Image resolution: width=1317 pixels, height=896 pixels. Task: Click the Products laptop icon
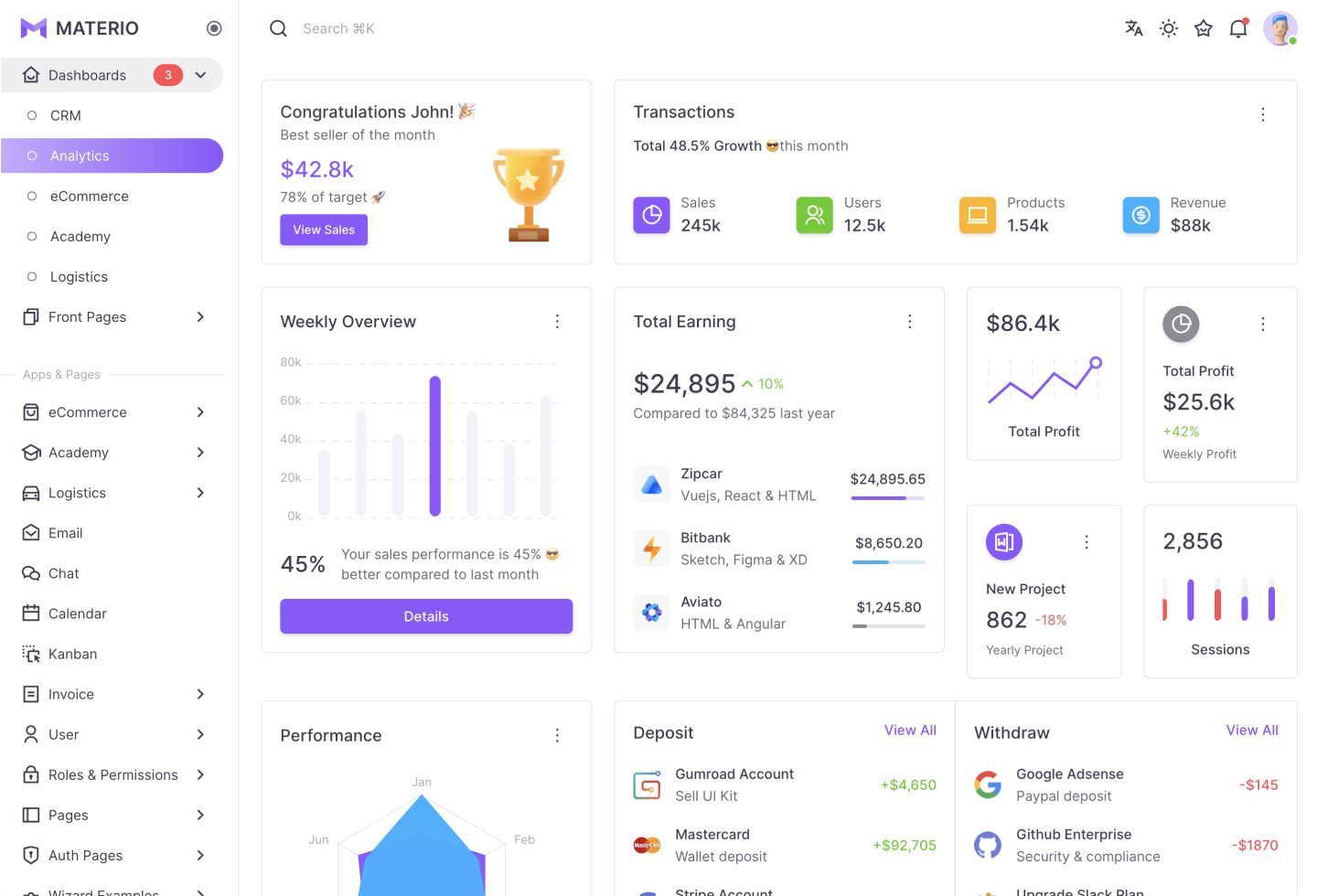978,215
